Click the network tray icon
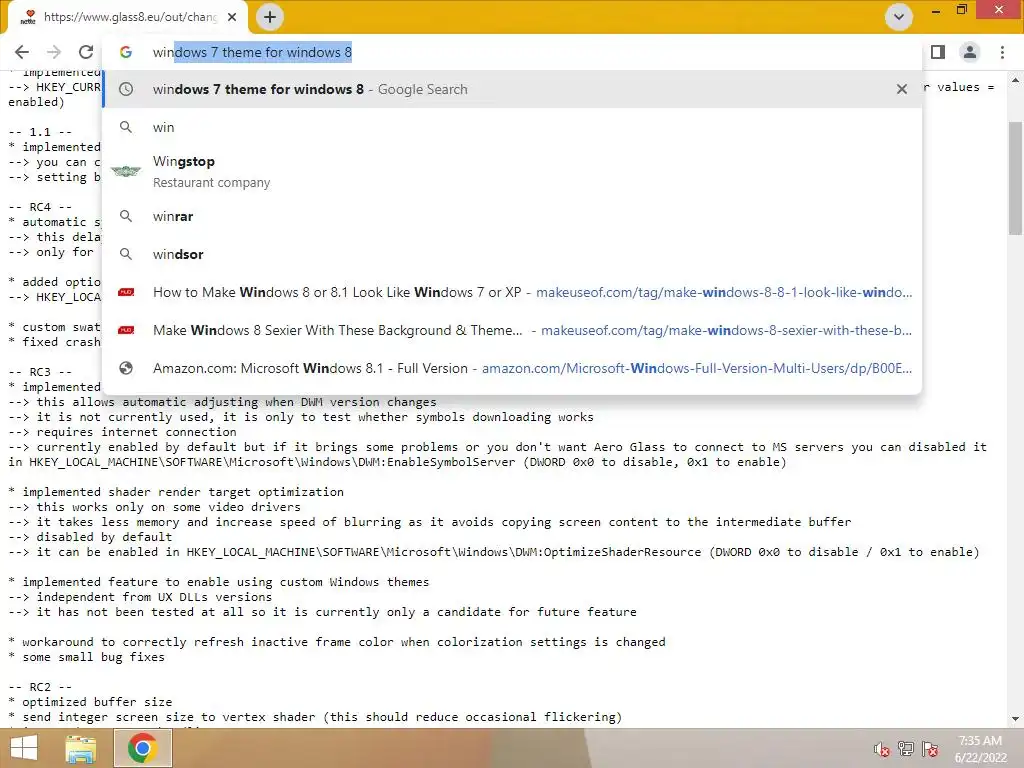This screenshot has width=1024, height=768. tap(906, 748)
